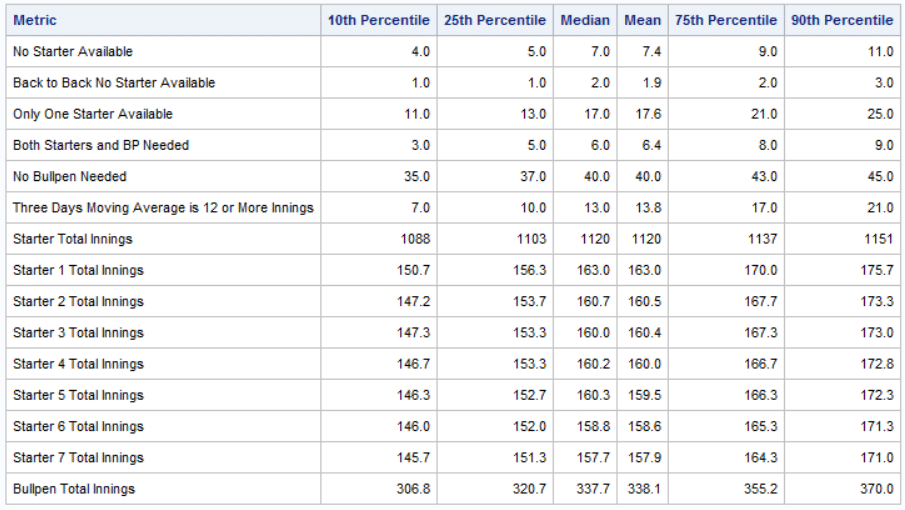The width and height of the screenshot is (905, 510).
Task: Select the Three Days Moving Average row label
Action: click(x=163, y=208)
